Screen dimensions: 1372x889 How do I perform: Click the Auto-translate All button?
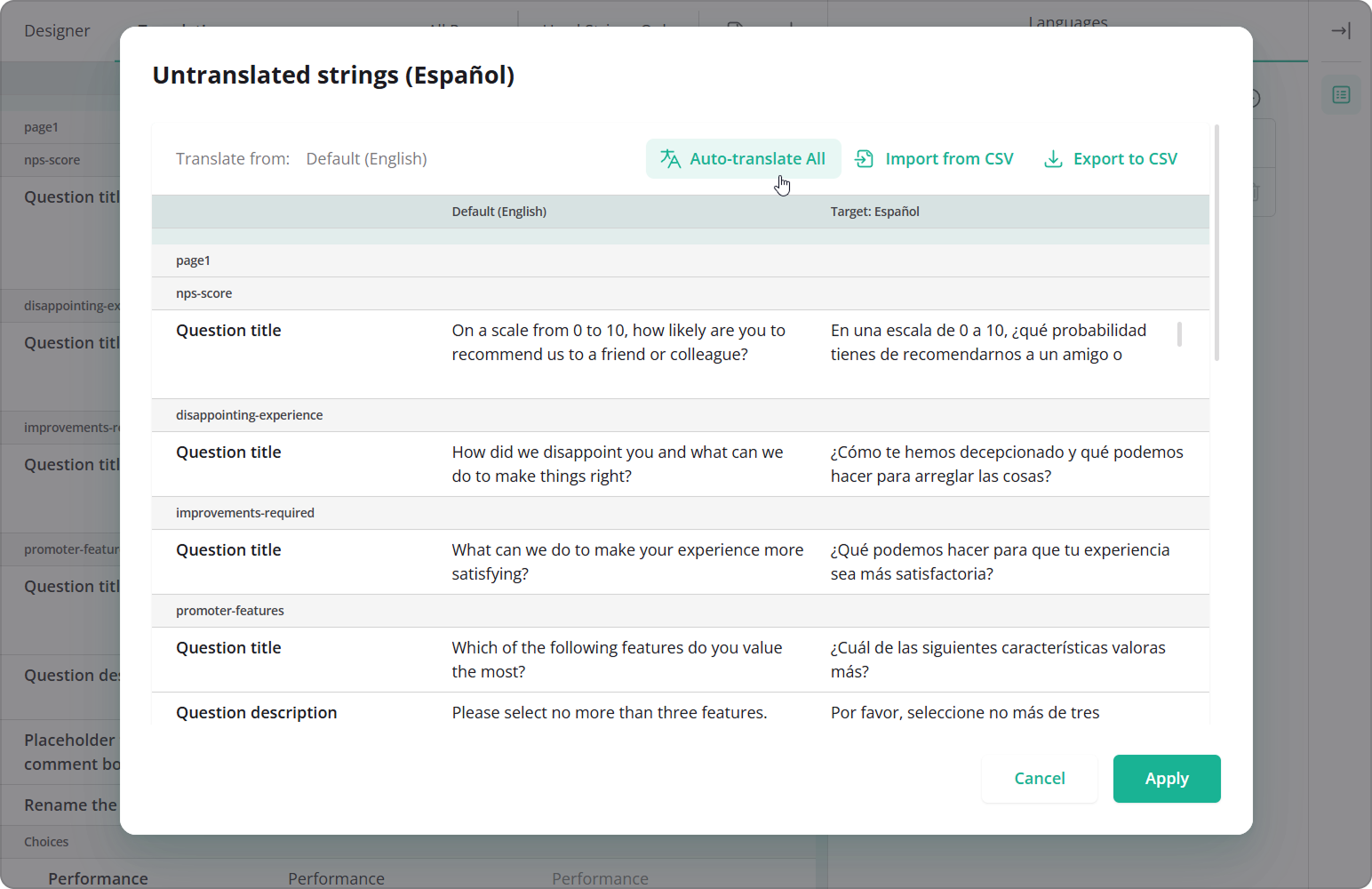[743, 159]
